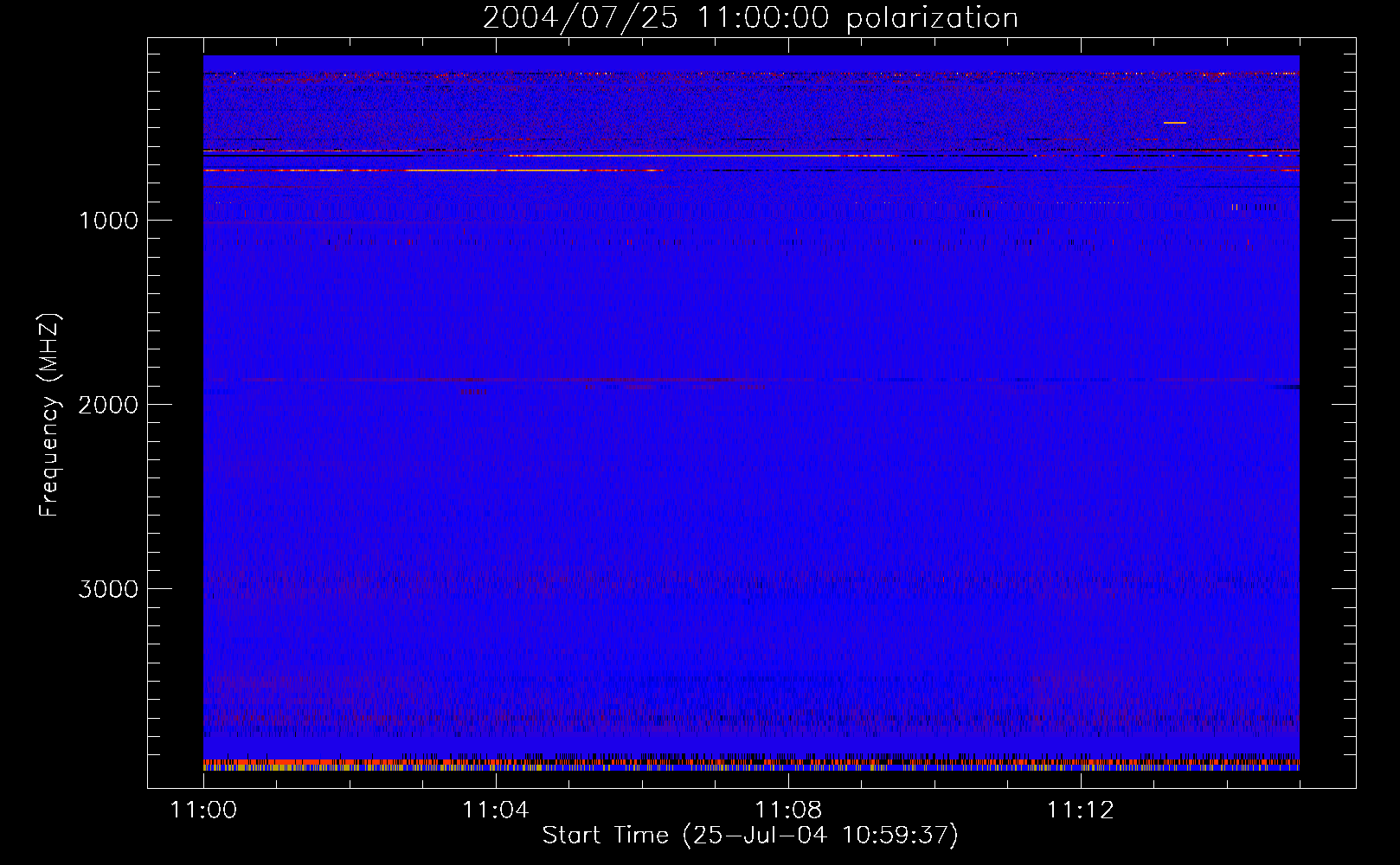Click the "2000" frequency tick label
The width and height of the screenshot is (1400, 865).
pos(108,405)
